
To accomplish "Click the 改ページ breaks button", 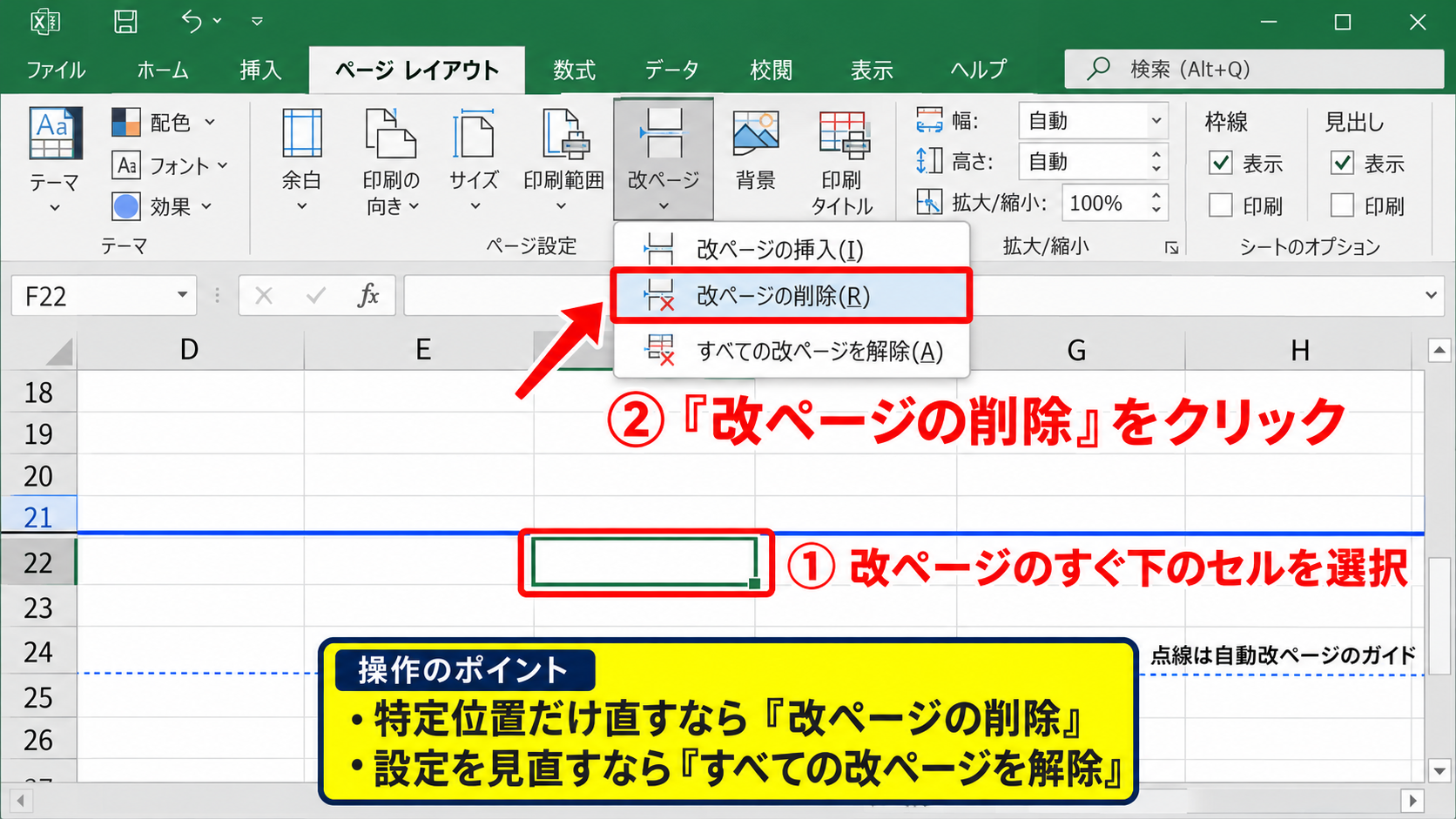I will click(664, 158).
